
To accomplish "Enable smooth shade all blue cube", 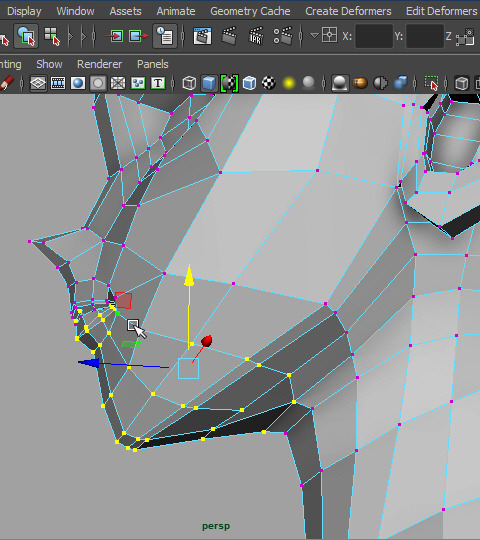I will [209, 83].
